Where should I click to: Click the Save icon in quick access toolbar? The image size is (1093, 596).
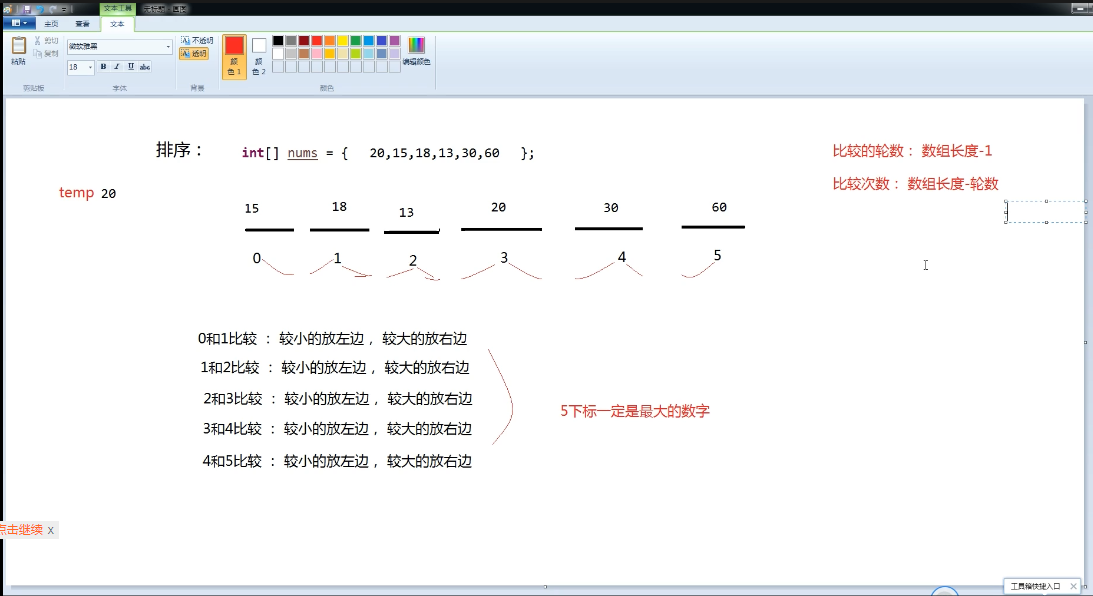26,9
